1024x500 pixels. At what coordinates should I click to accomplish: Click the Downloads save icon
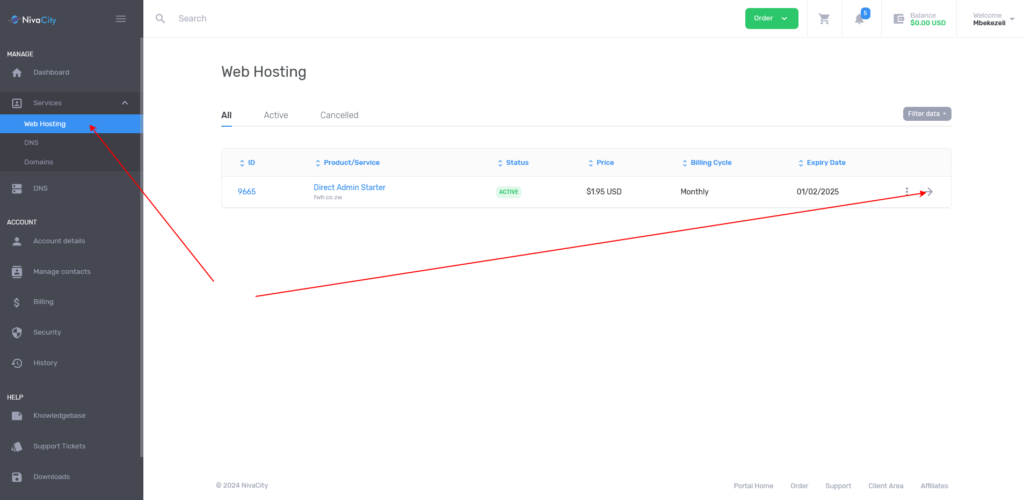(17, 477)
